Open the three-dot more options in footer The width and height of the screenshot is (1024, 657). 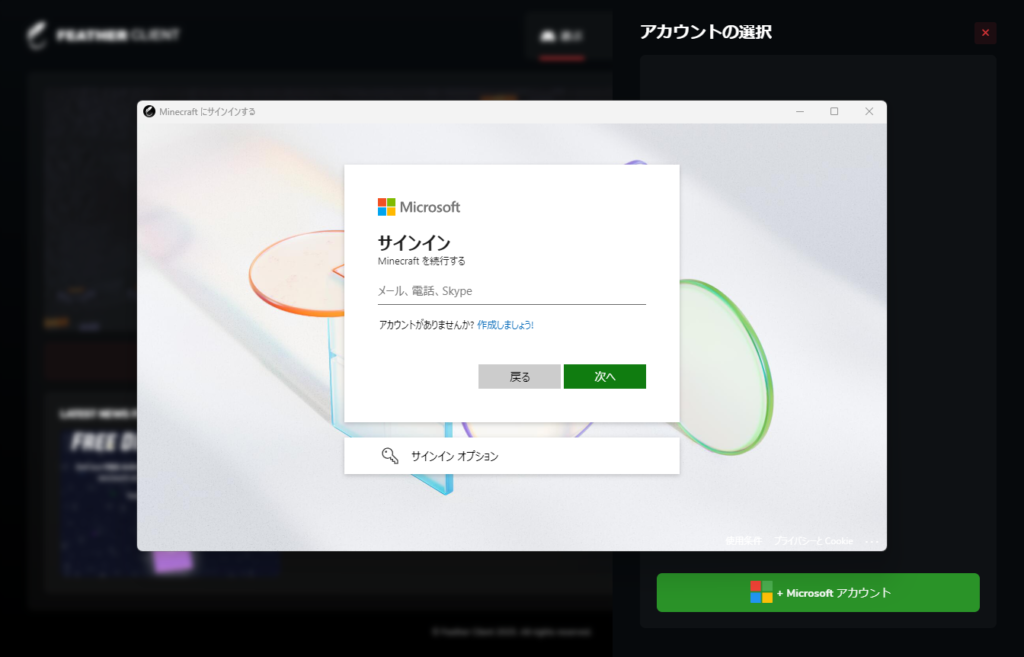871,541
